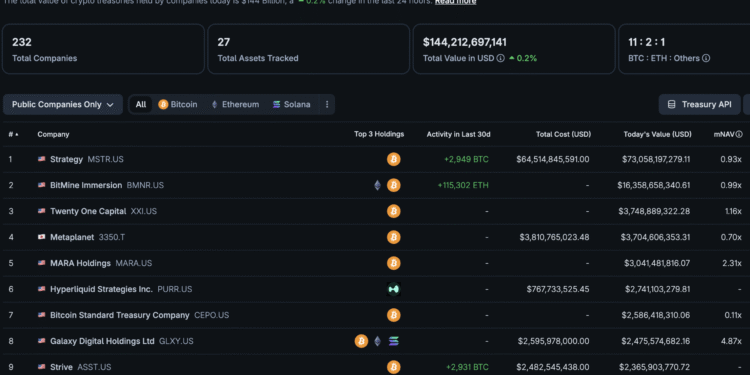This screenshot has height=375, width=750.
Task: Click the 11 : 2 : 1 ratio card
Action: (684, 49)
